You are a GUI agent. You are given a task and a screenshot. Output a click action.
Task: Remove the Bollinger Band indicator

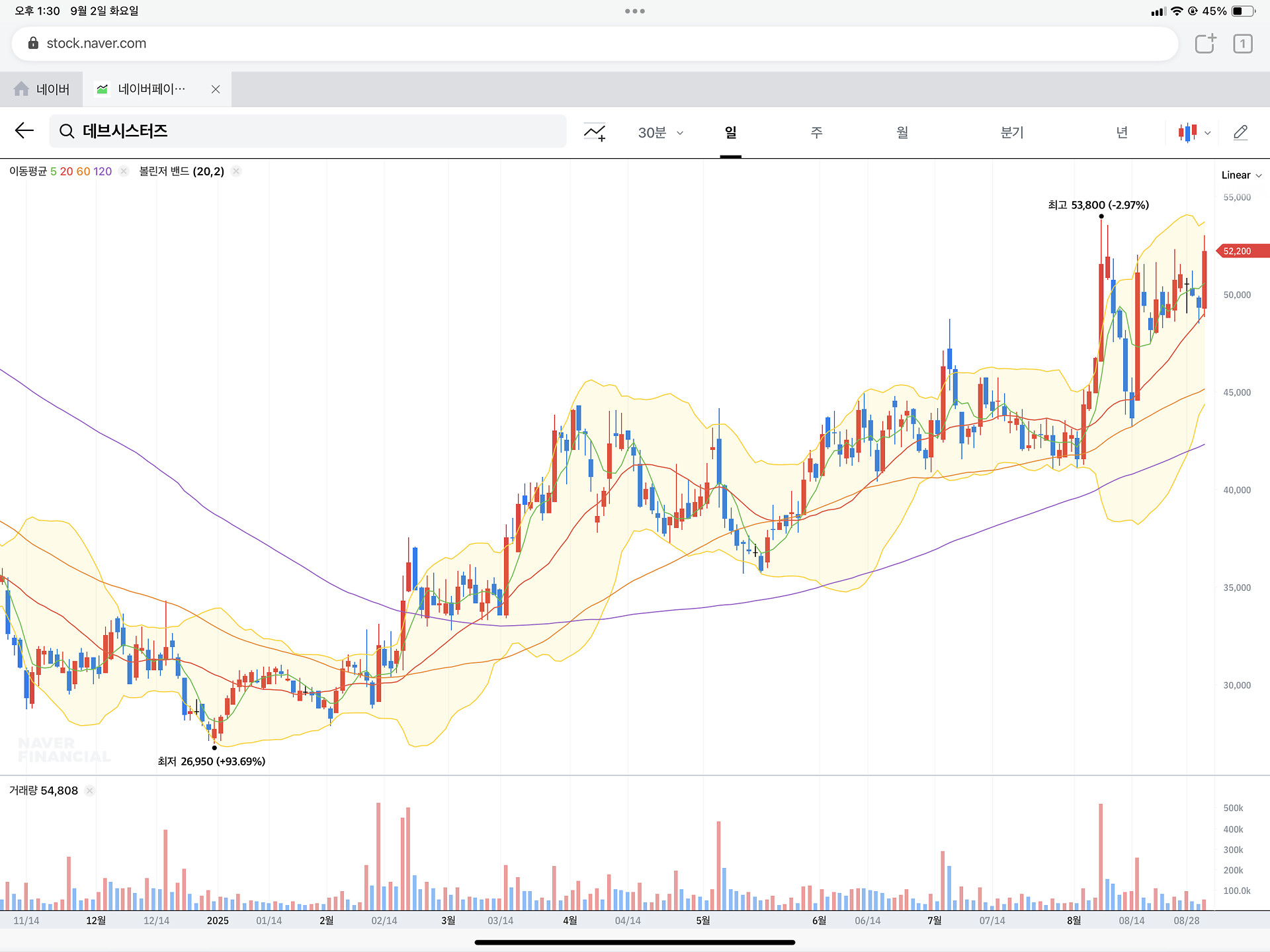236,171
